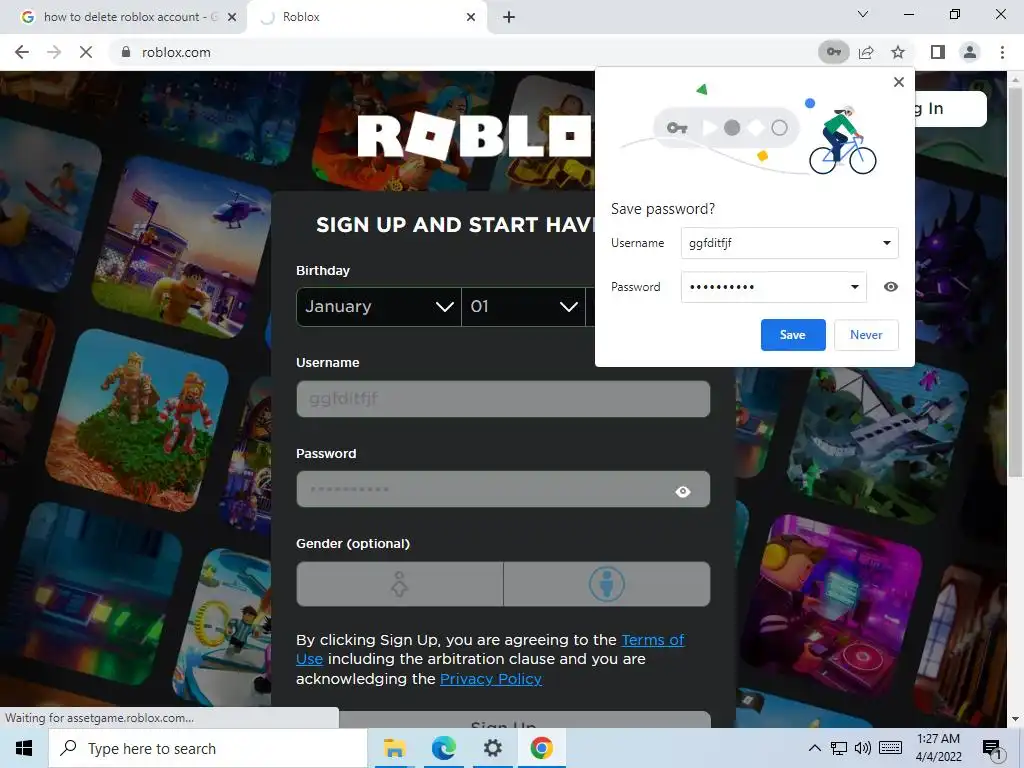Click the Log In button at top right
Viewport: 1024px width, 768px height.
[x=950, y=108]
